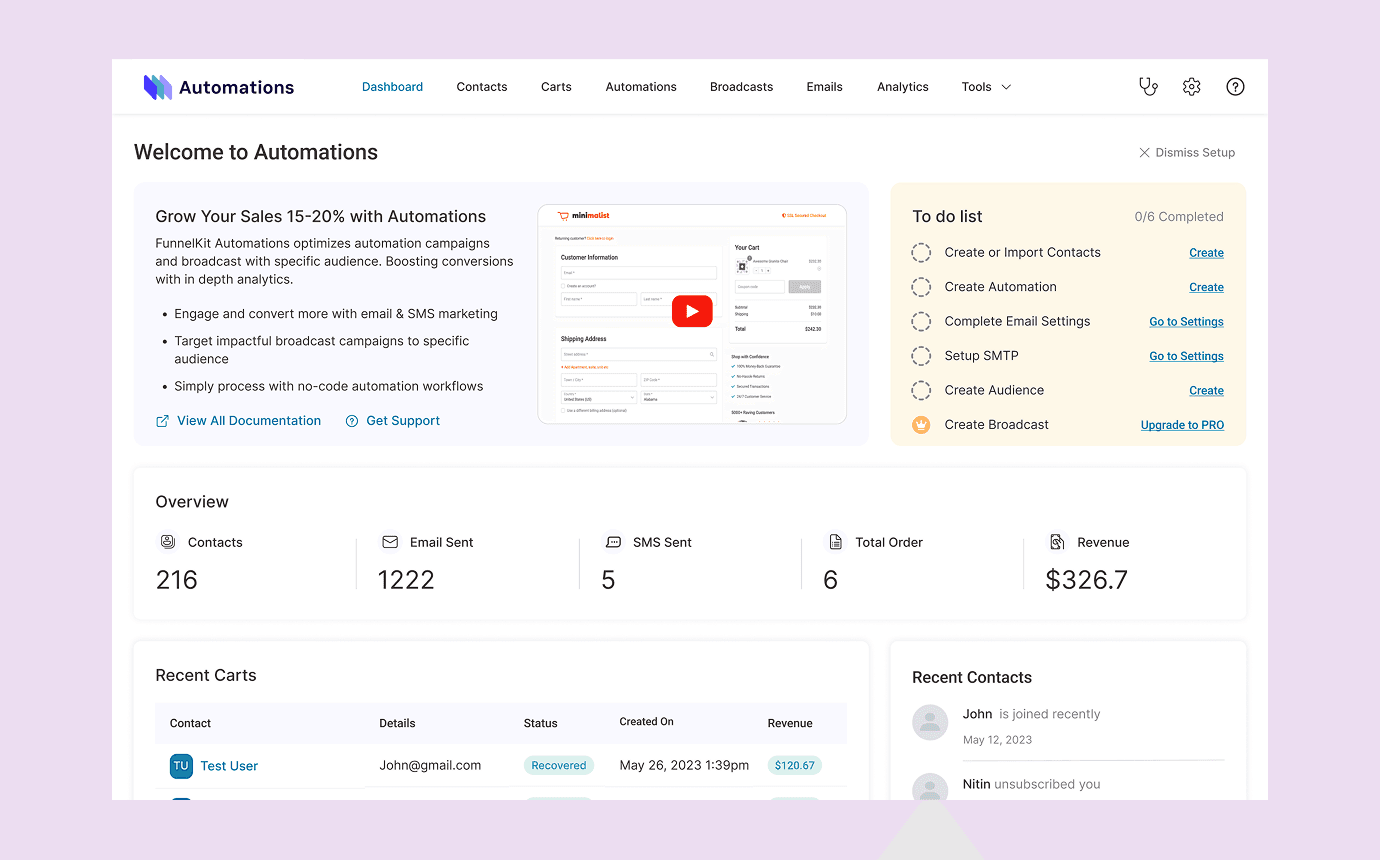Switch to the Carts tab
This screenshot has width=1380, height=860.
(556, 87)
